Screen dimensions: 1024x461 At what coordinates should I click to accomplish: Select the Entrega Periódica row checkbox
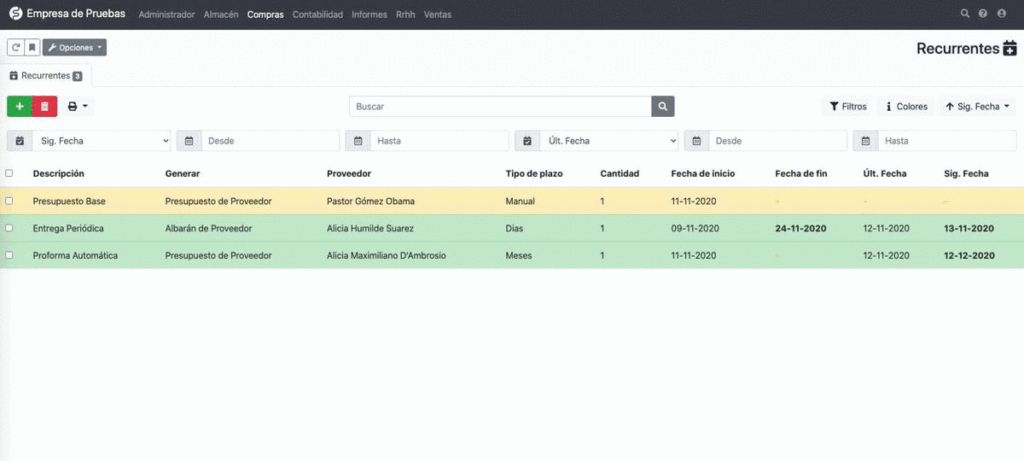click(x=10, y=228)
